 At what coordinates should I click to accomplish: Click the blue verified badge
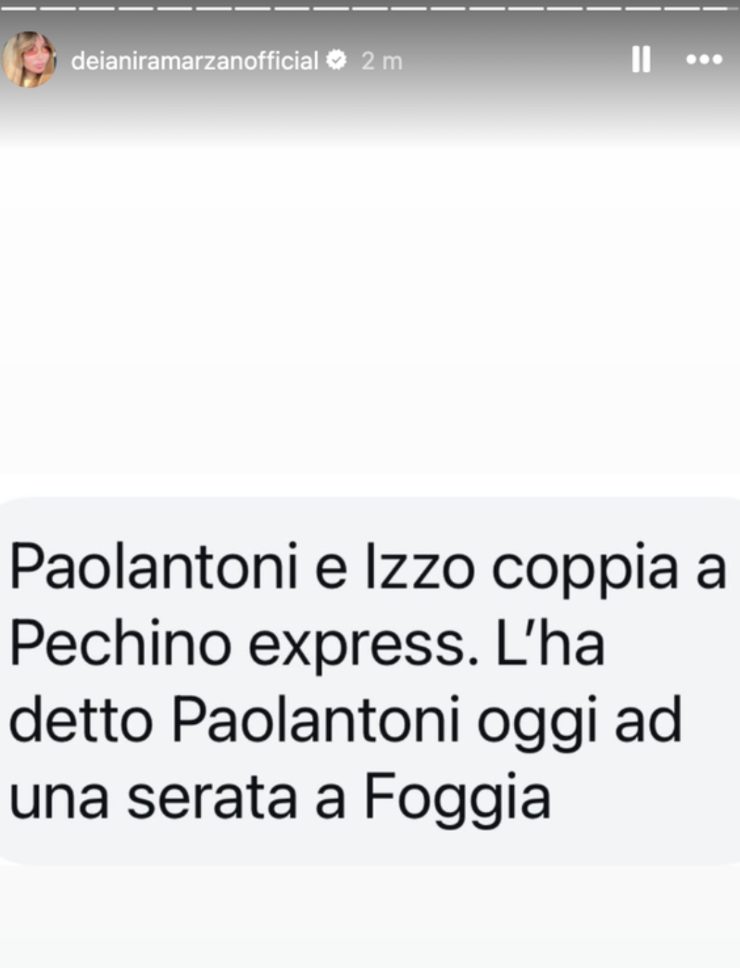coord(336,60)
